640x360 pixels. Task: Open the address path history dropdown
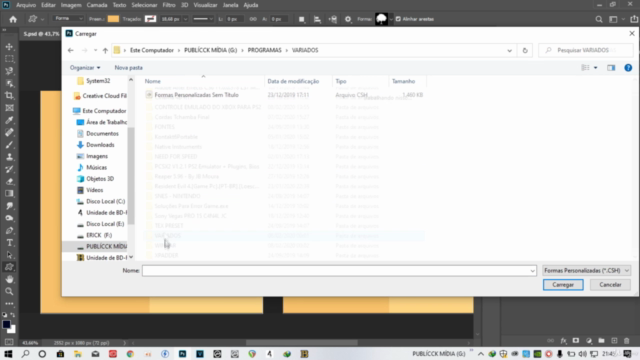pos(509,50)
